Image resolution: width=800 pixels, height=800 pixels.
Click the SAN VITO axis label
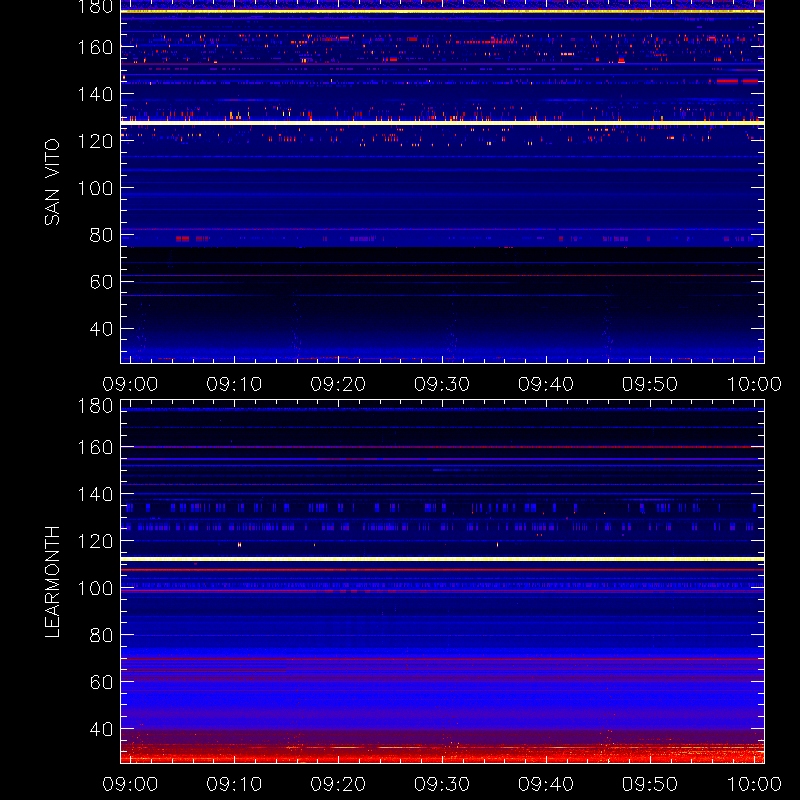click(x=52, y=182)
